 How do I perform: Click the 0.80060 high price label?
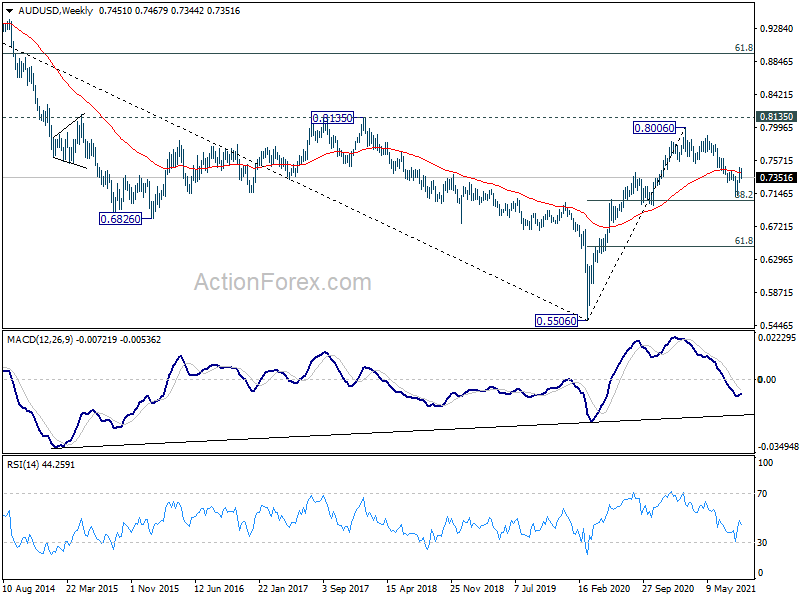[654, 128]
